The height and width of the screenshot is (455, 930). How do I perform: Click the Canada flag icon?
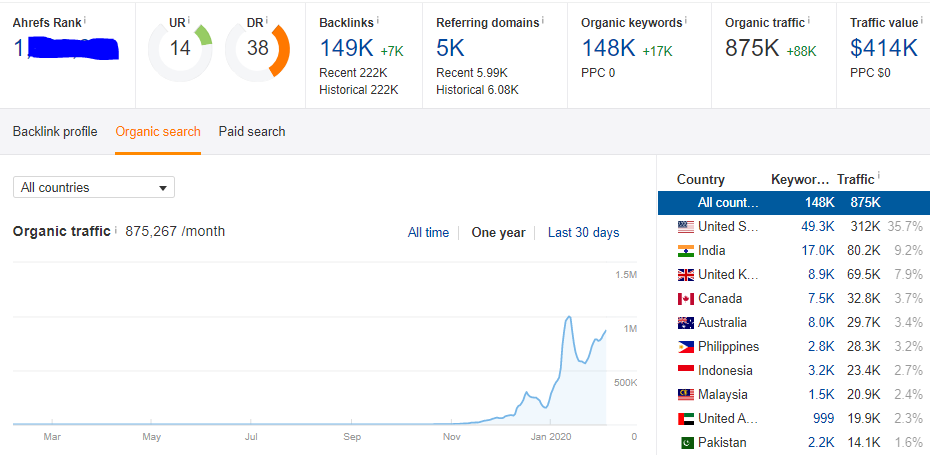pyautogui.click(x=686, y=298)
